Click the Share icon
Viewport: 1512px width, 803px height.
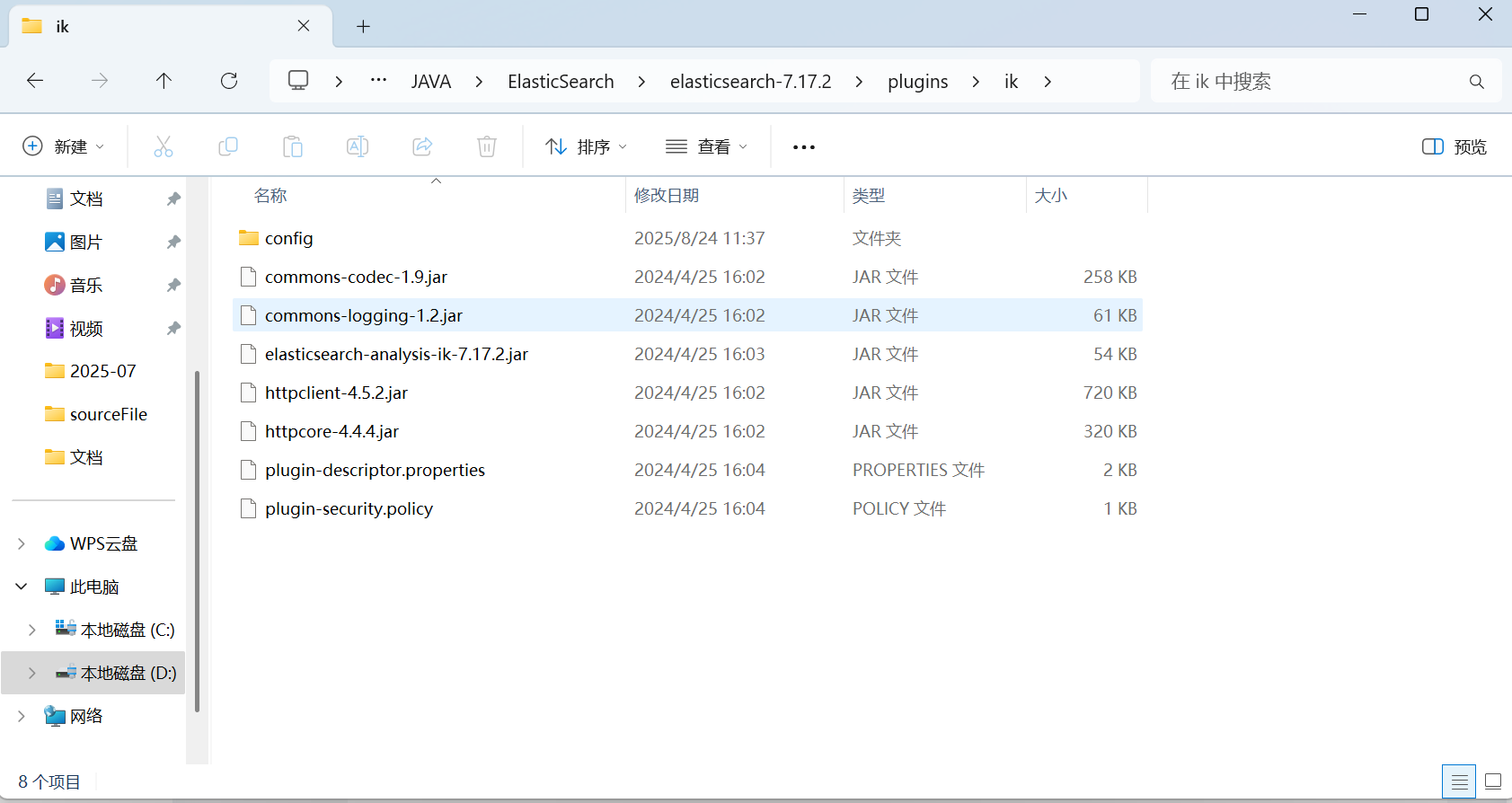[x=422, y=146]
